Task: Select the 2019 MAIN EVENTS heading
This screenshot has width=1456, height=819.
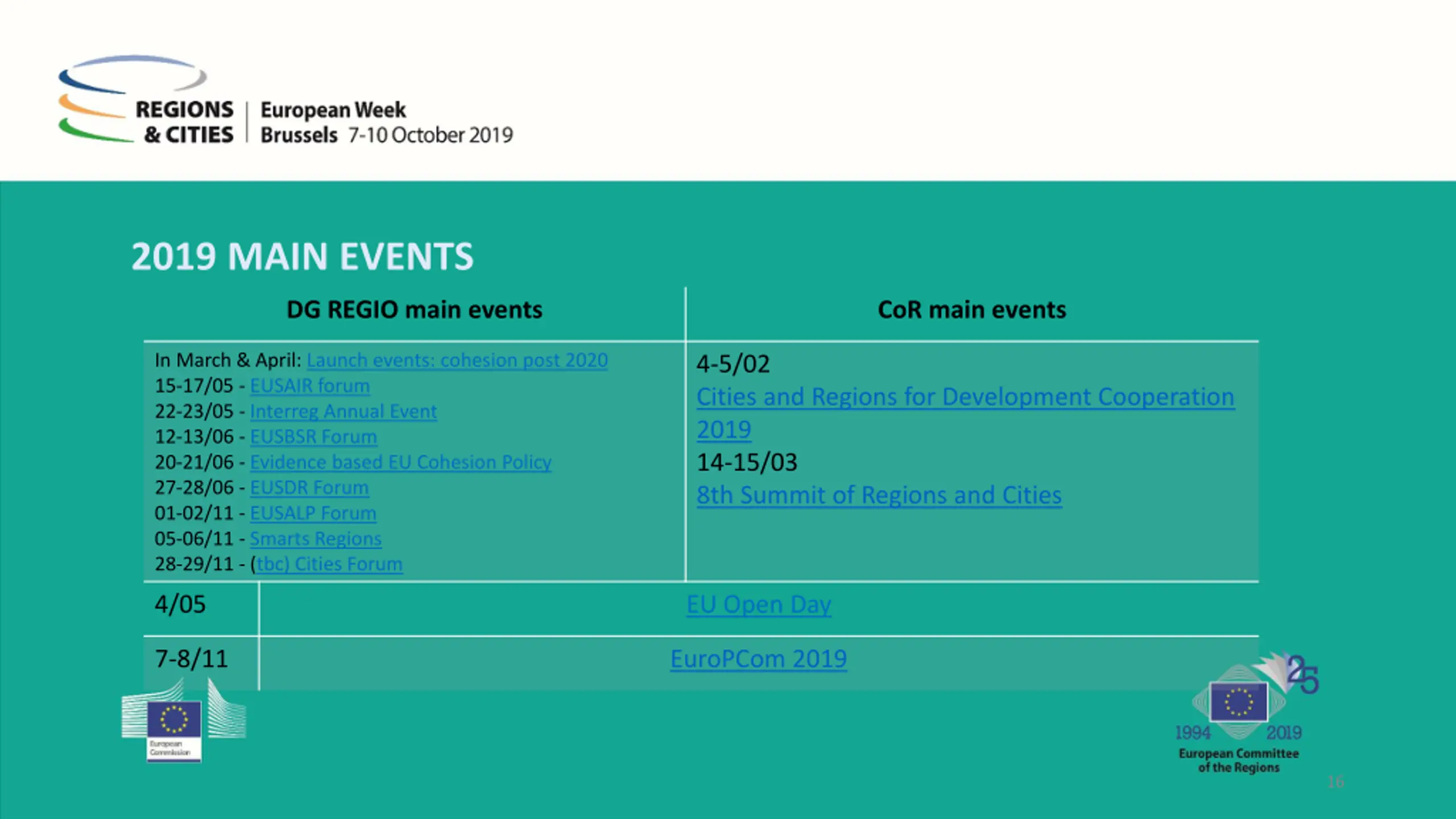Action: tap(302, 257)
